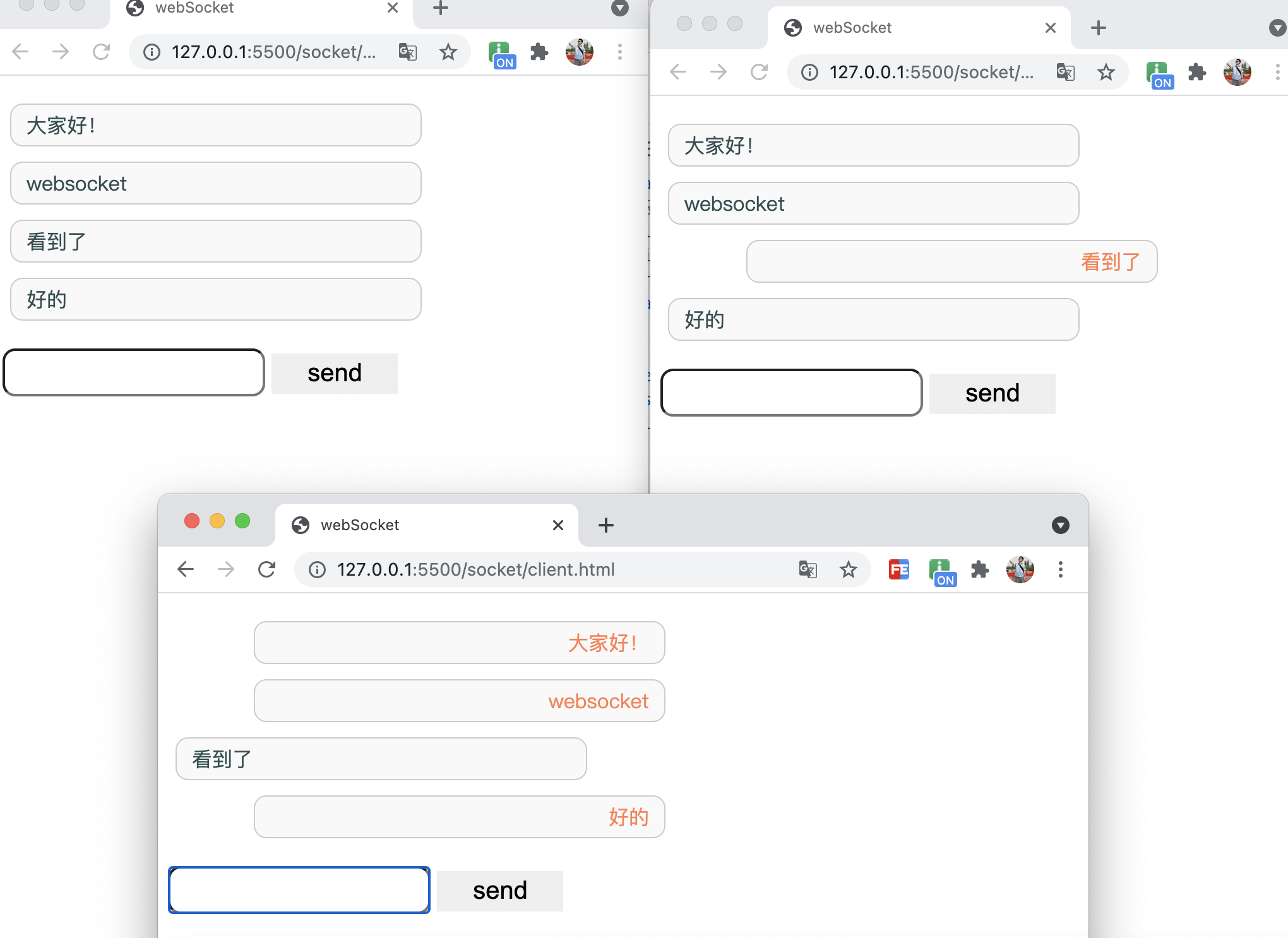Open new tab in top-right window
Viewport: 1288px width, 938px height.
[x=1098, y=28]
